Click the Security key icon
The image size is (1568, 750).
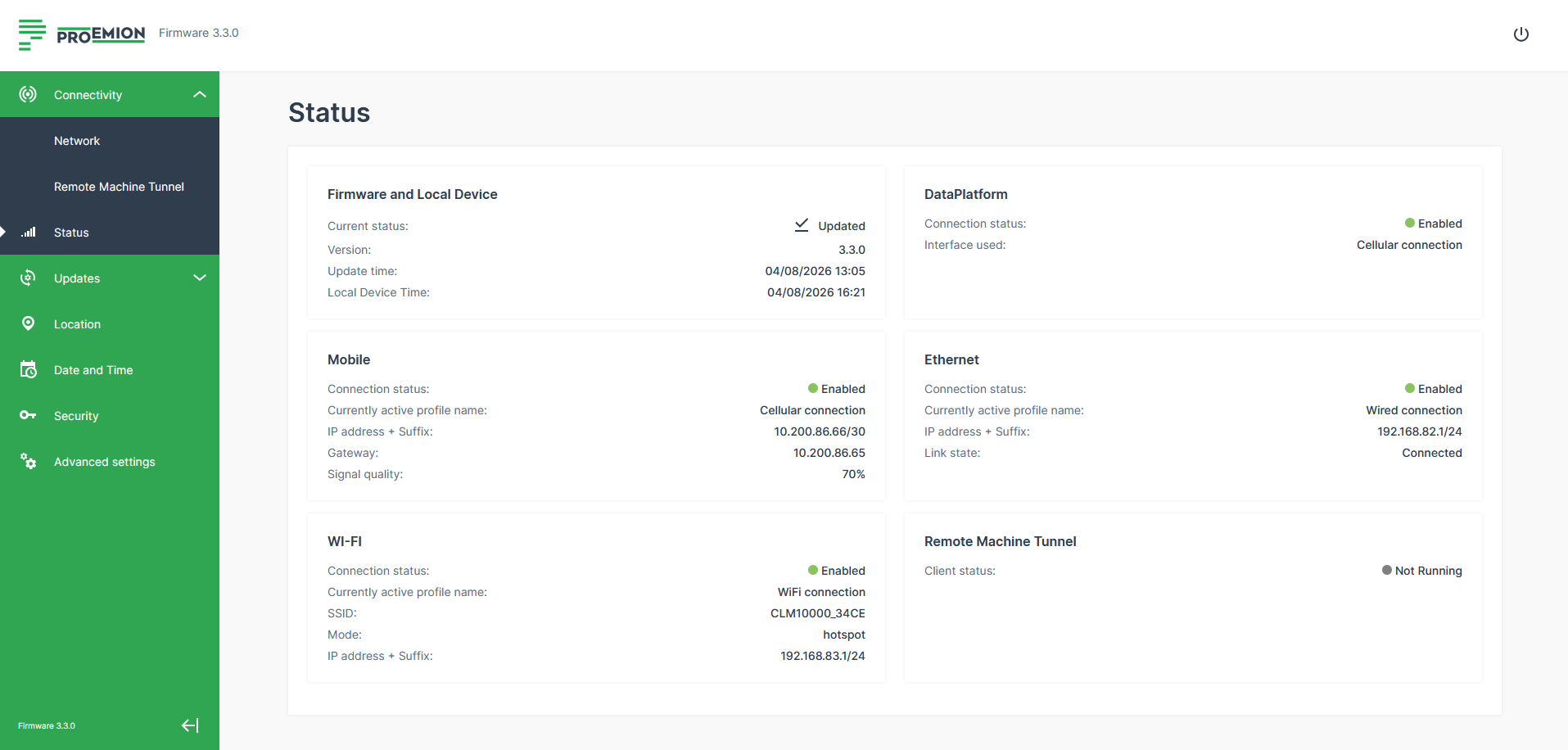click(28, 415)
